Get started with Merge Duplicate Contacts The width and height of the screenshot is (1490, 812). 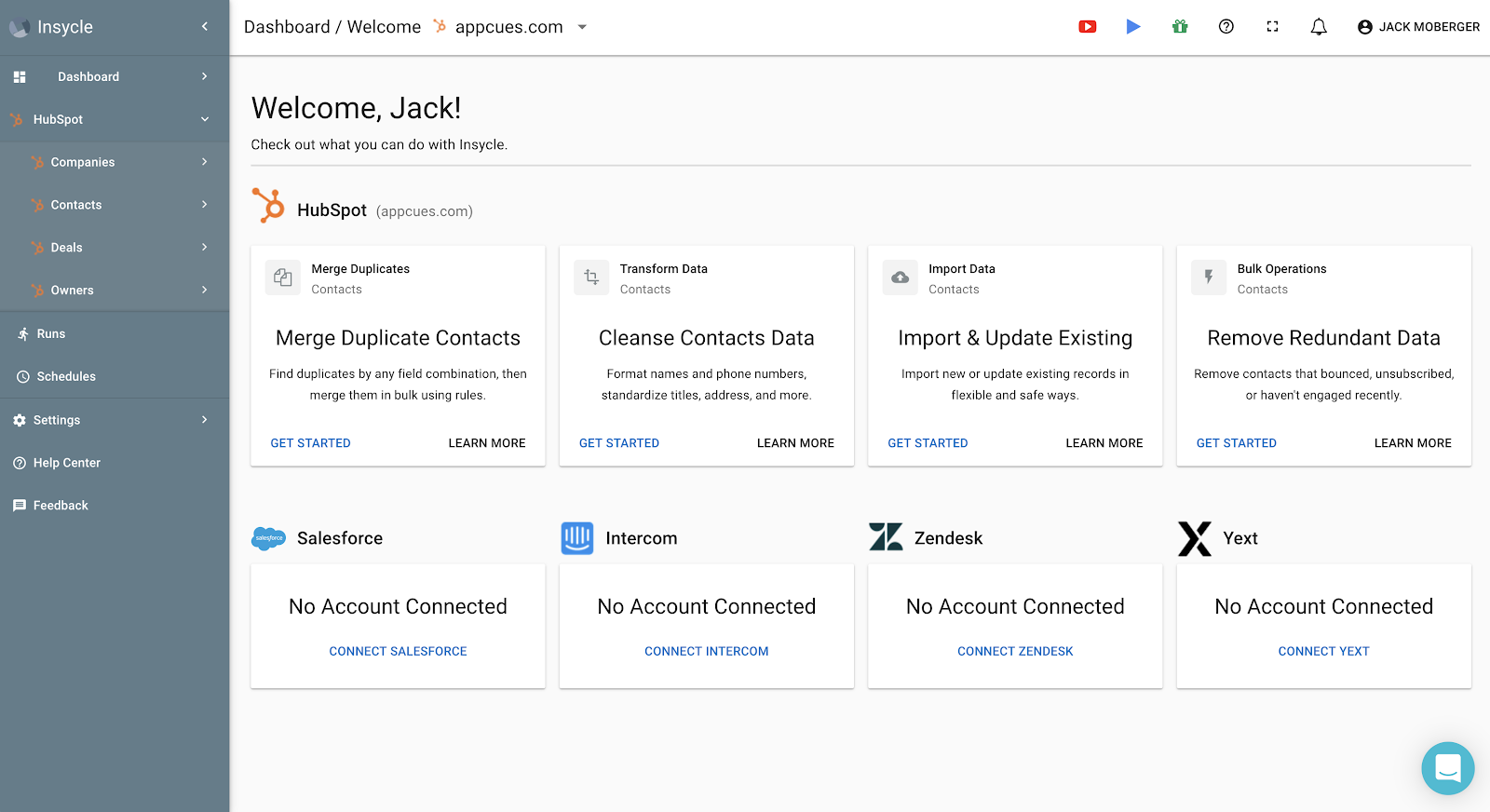point(310,443)
